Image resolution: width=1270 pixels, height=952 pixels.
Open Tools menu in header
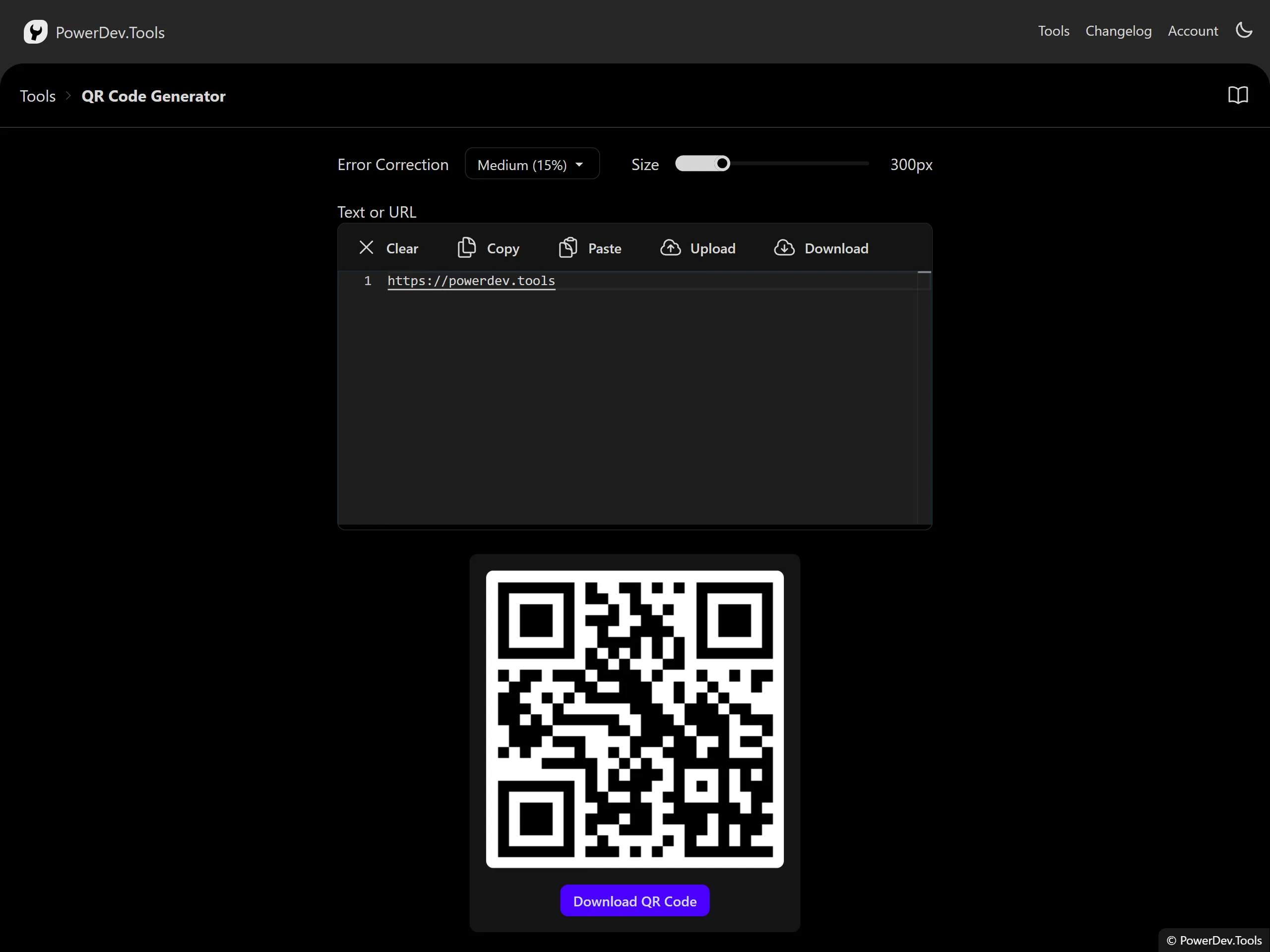[x=1053, y=31]
